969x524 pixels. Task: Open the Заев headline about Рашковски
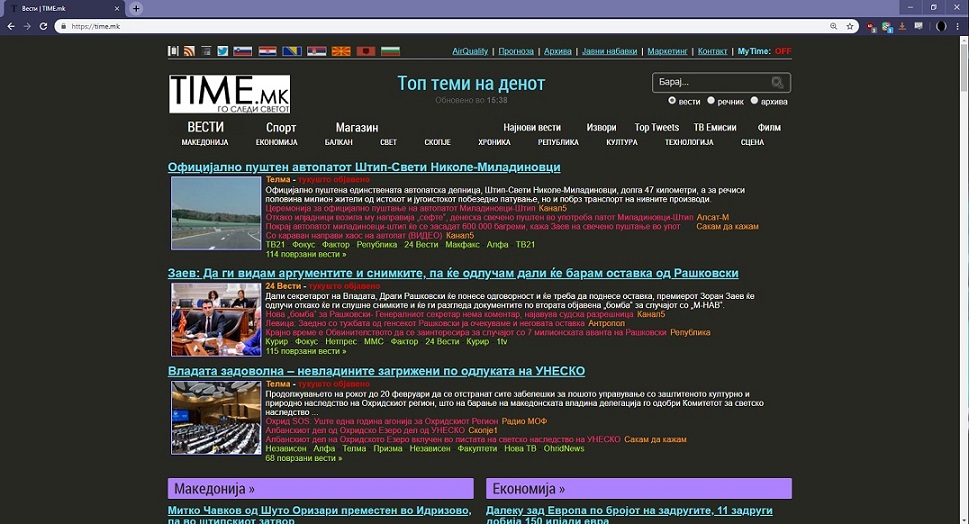tap(453, 273)
